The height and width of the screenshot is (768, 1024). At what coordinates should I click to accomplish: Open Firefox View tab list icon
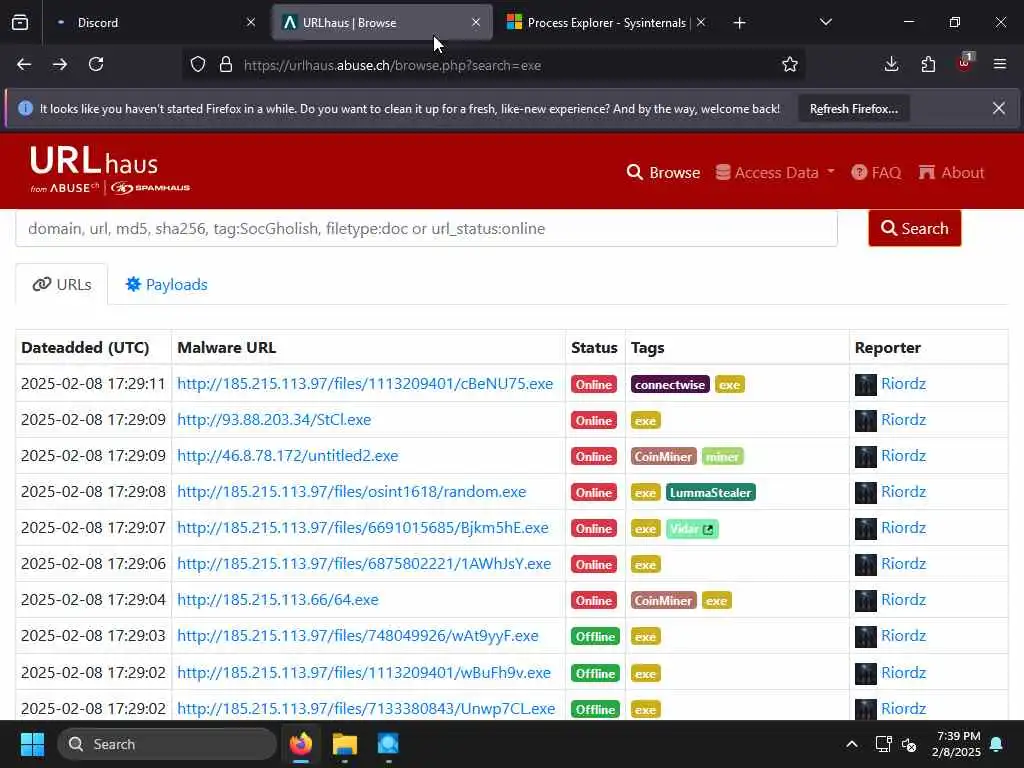click(20, 23)
